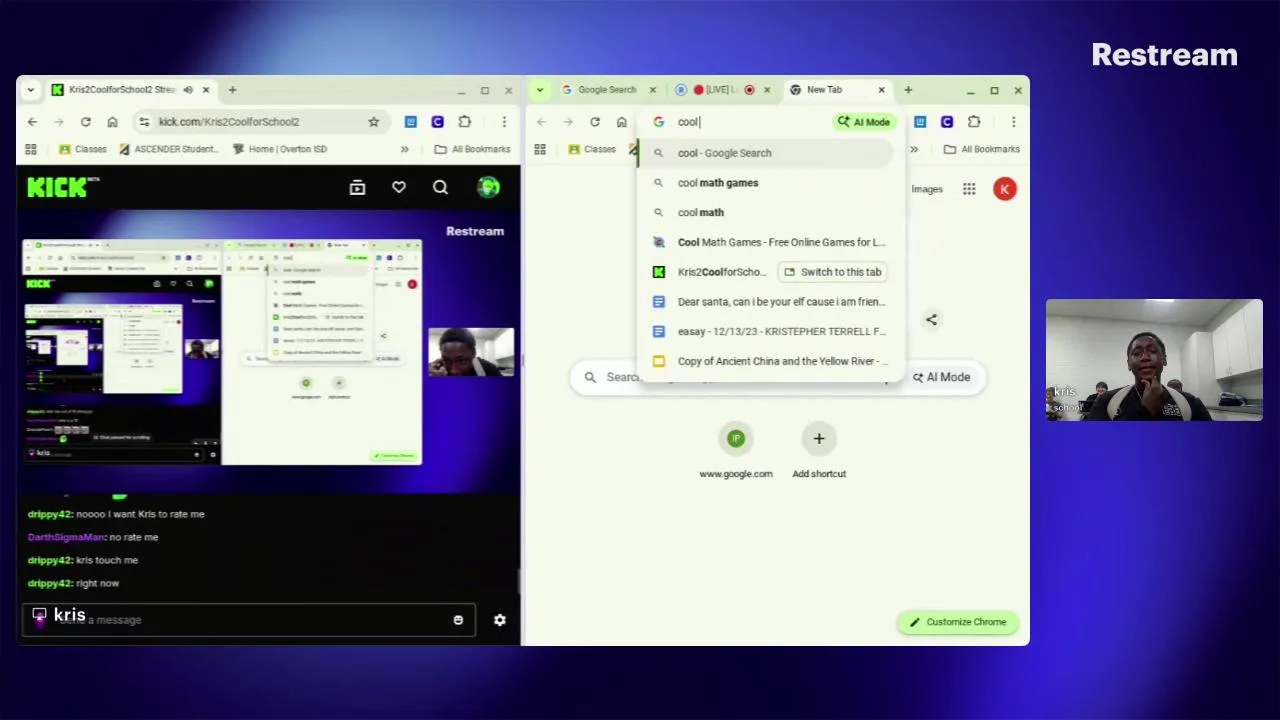Open www.google.com shortcut tile
The image size is (1280, 720).
(x=736, y=450)
